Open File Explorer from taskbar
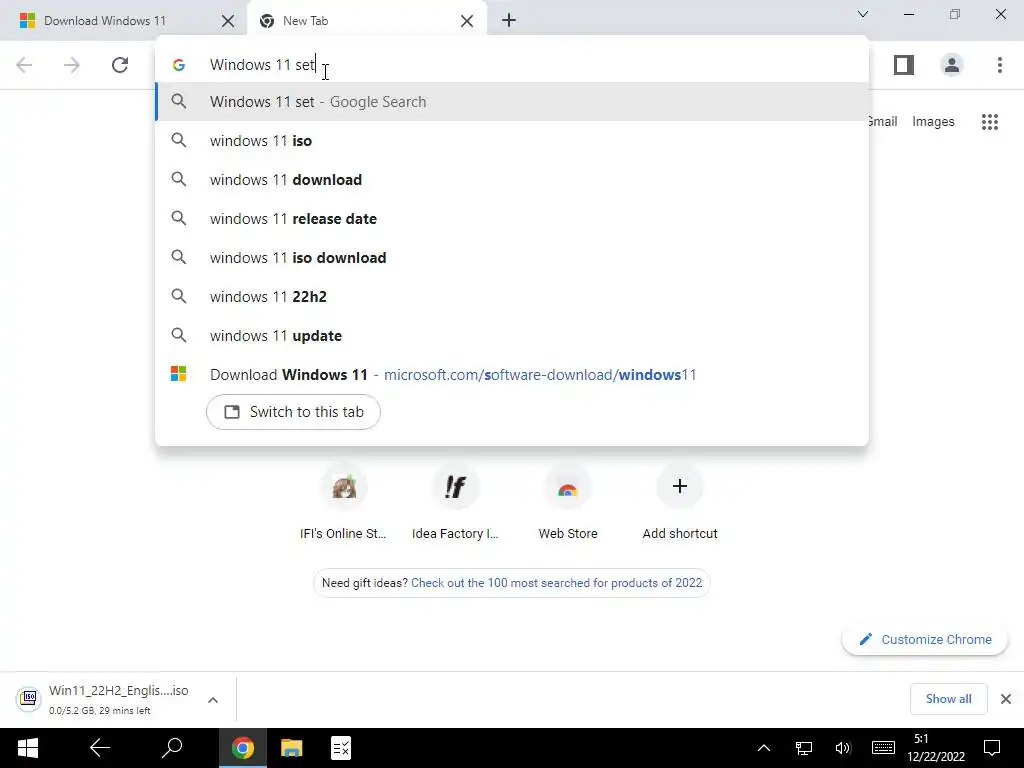 coord(291,748)
